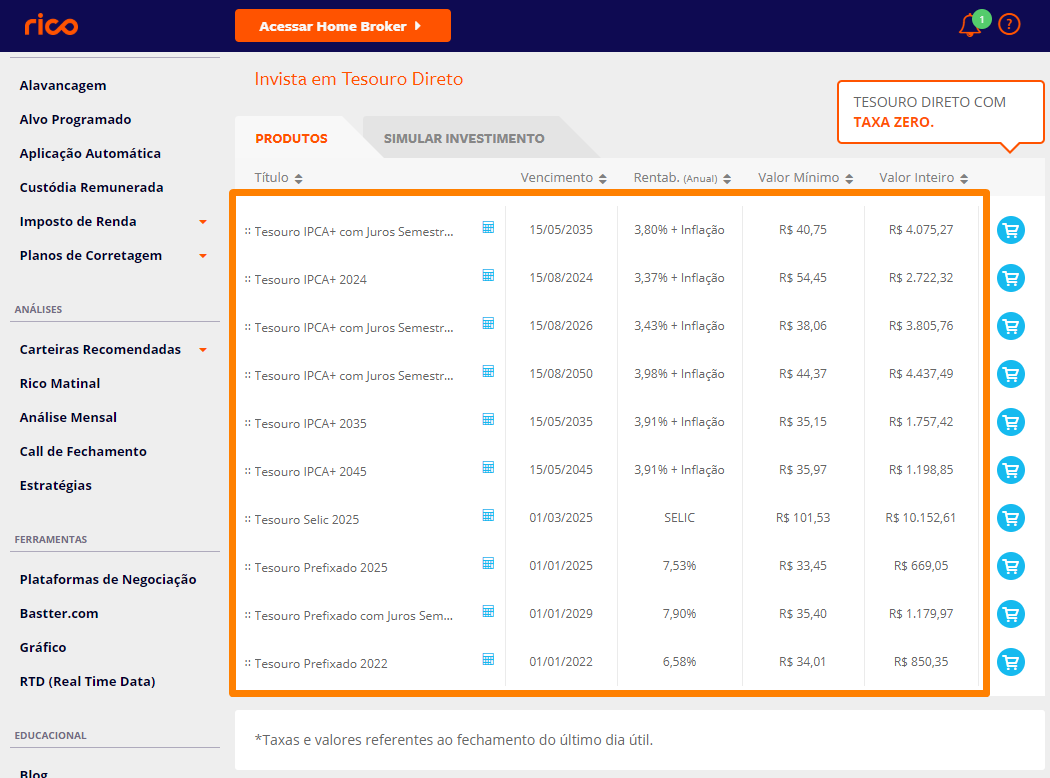Select the Produtos tab
The height and width of the screenshot is (778, 1050).
(291, 139)
